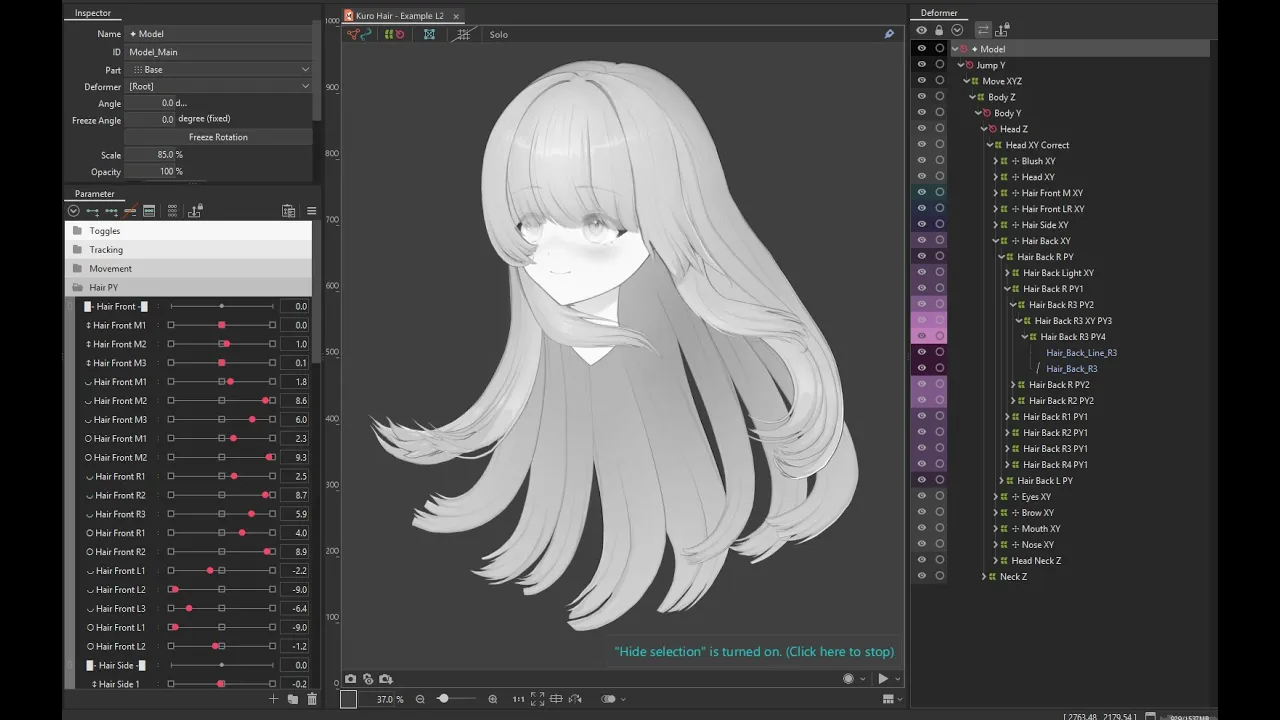1280x720 pixels.
Task: Click the Freeze Rotation button
Action: click(218, 137)
